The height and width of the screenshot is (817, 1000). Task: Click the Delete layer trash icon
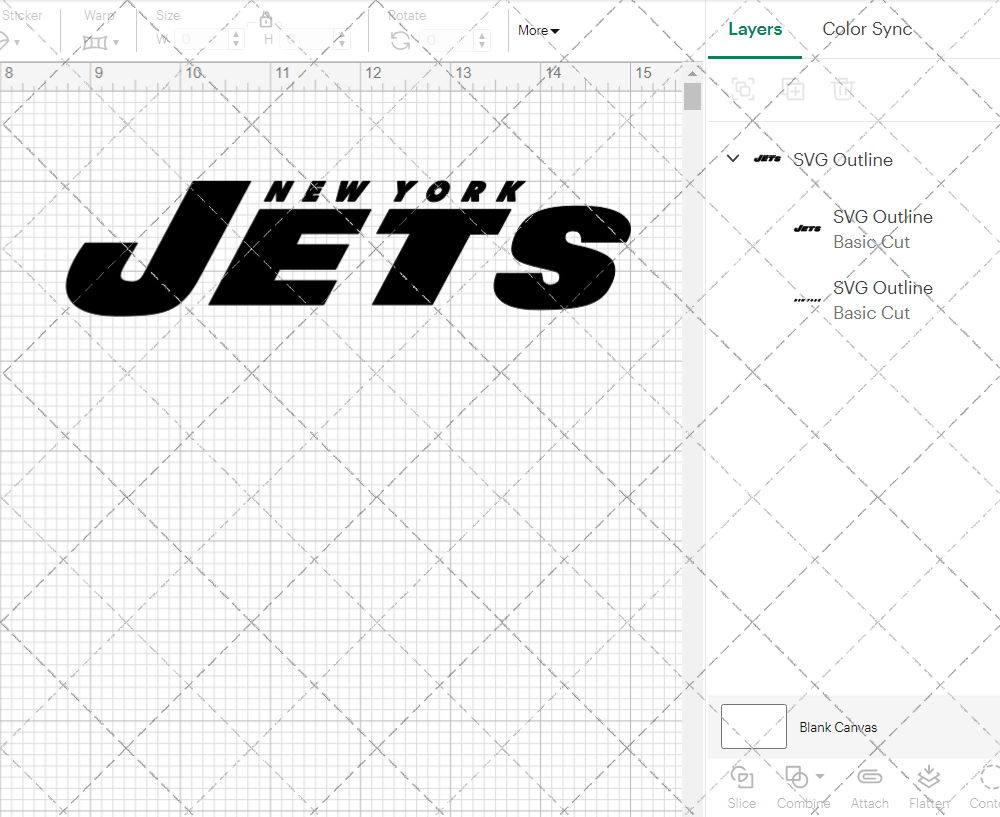coord(843,89)
